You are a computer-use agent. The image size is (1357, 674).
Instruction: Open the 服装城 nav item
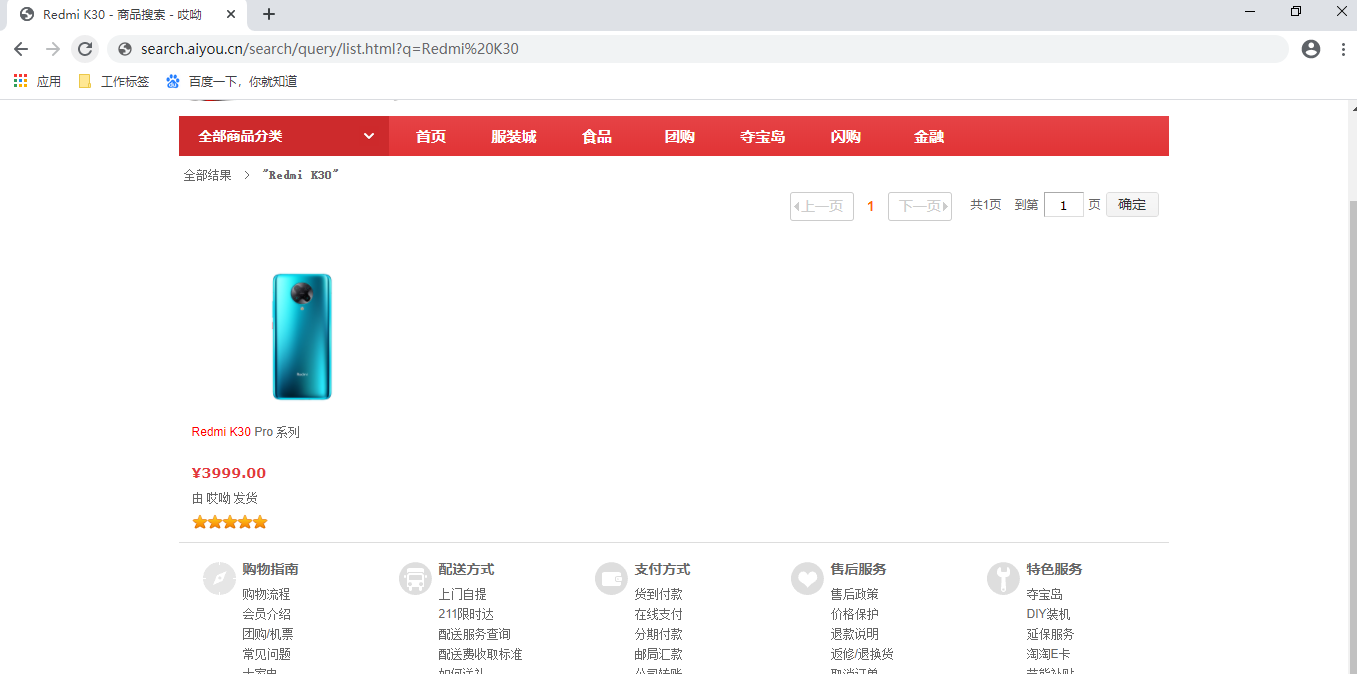click(x=514, y=136)
